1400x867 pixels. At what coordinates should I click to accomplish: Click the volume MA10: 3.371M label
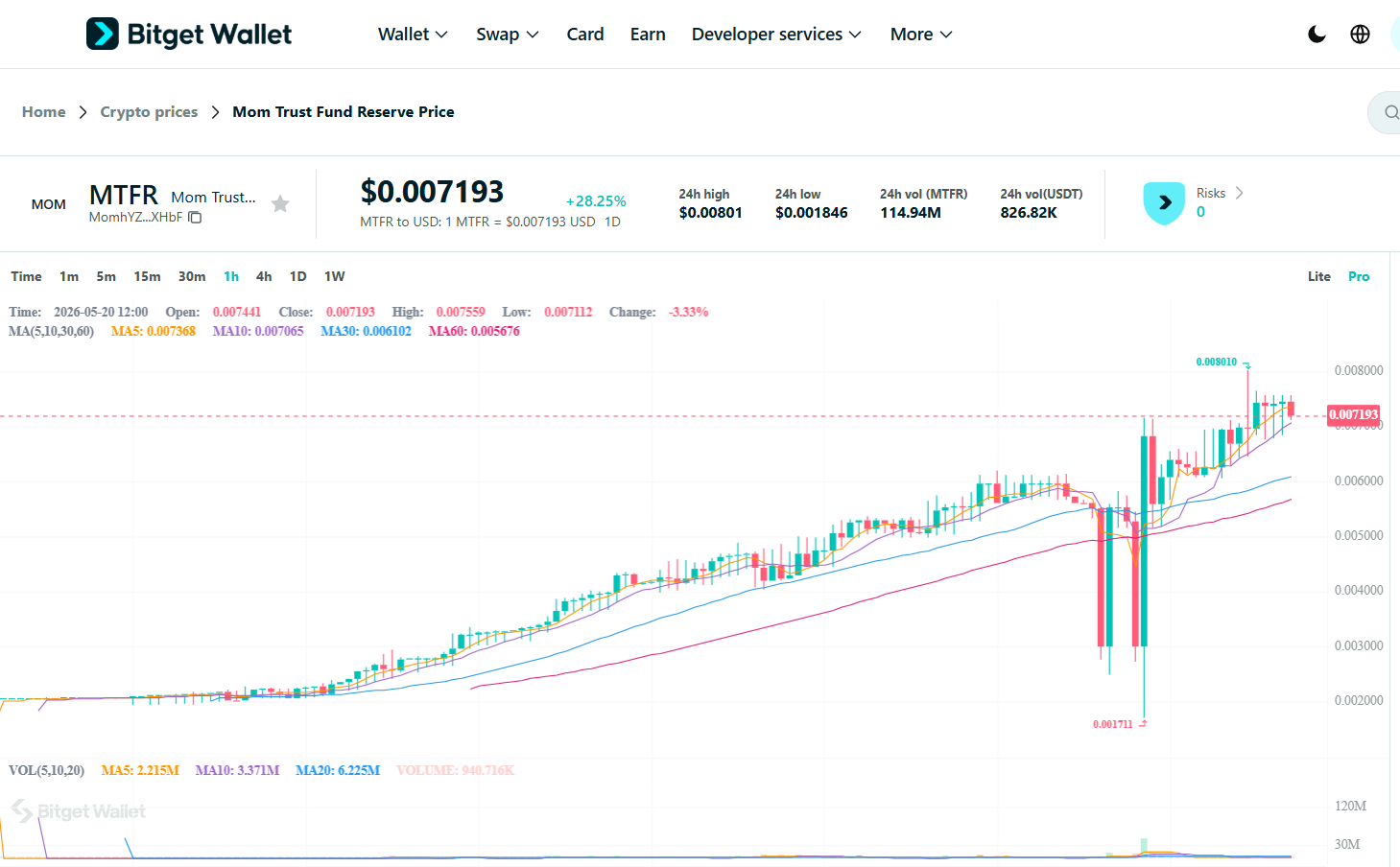pos(237,771)
